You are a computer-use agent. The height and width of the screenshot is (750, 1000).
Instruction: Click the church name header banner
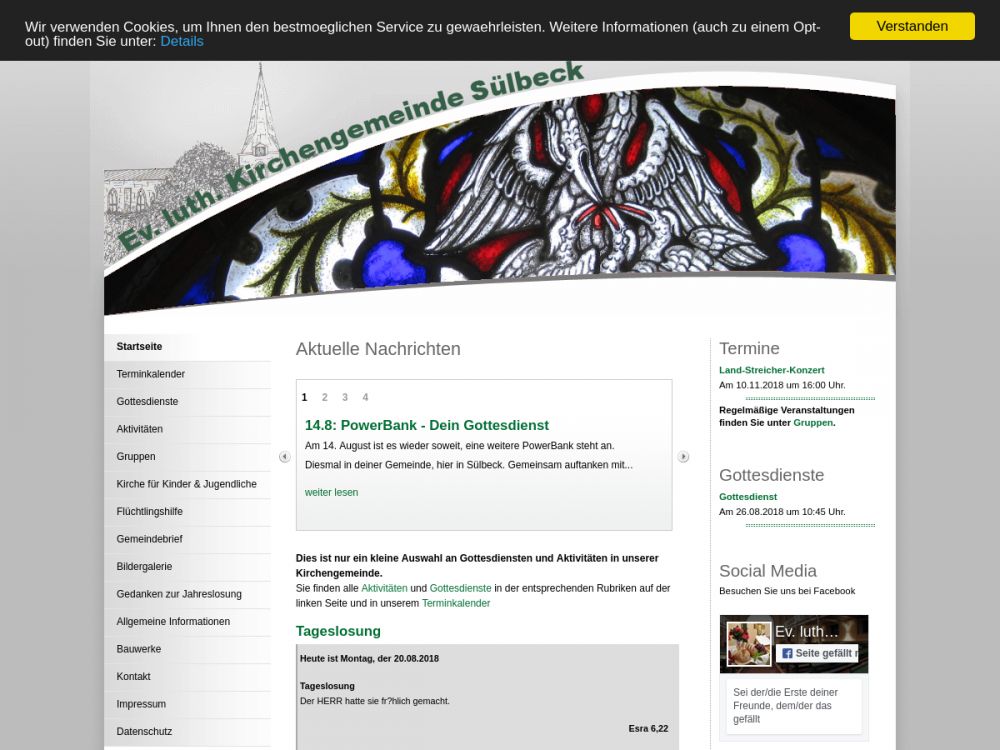350,155
